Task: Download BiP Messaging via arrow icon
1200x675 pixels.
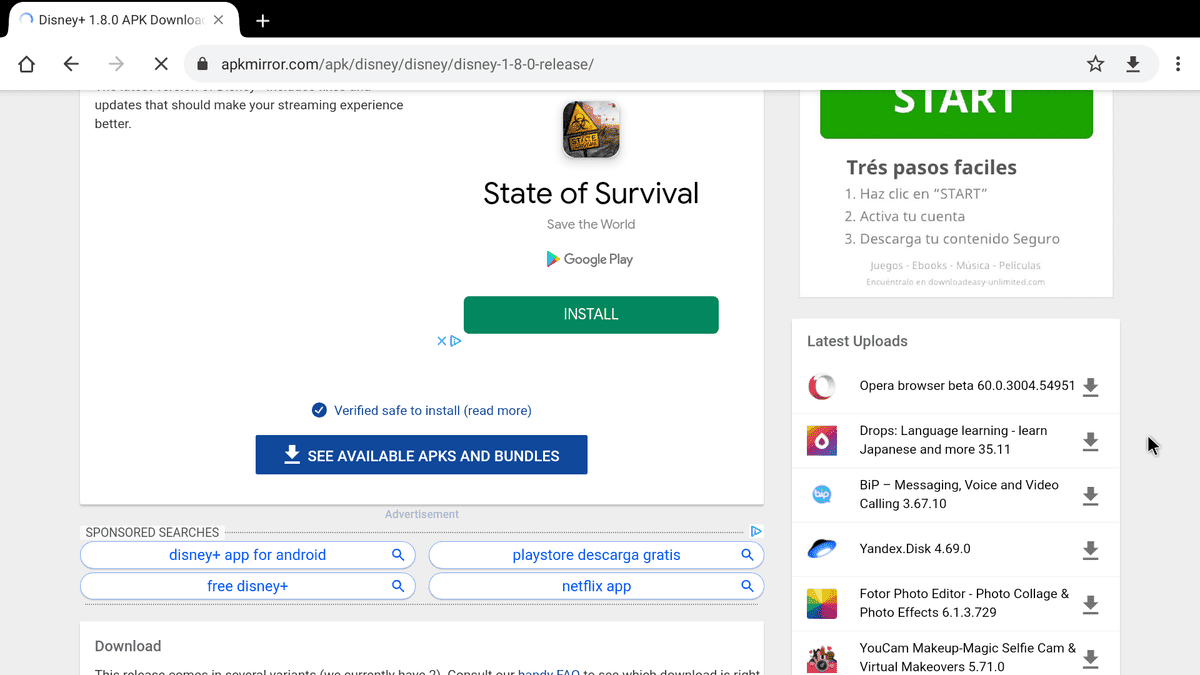Action: pyautogui.click(x=1091, y=496)
